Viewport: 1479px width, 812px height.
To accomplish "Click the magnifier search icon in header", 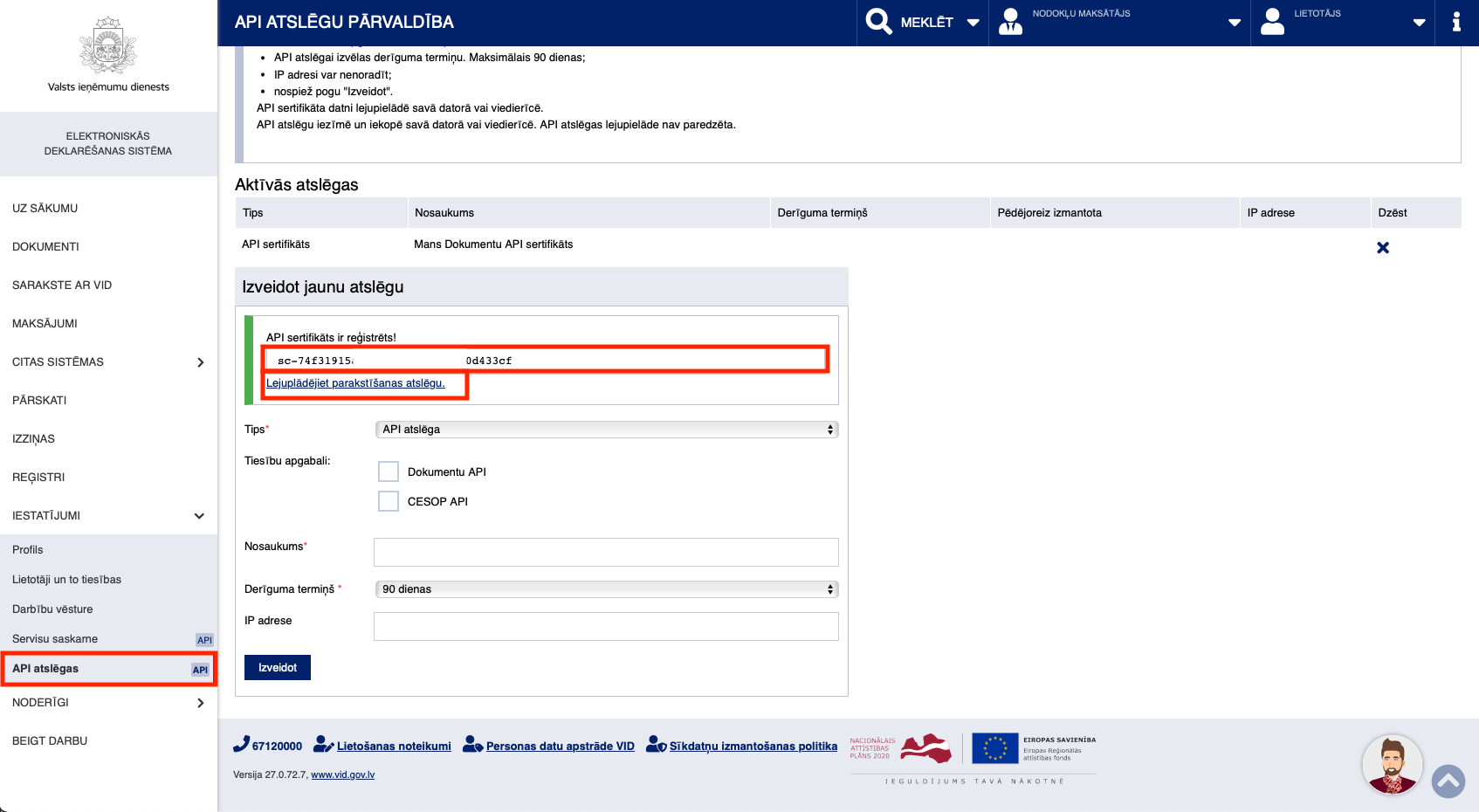I will pos(878,21).
